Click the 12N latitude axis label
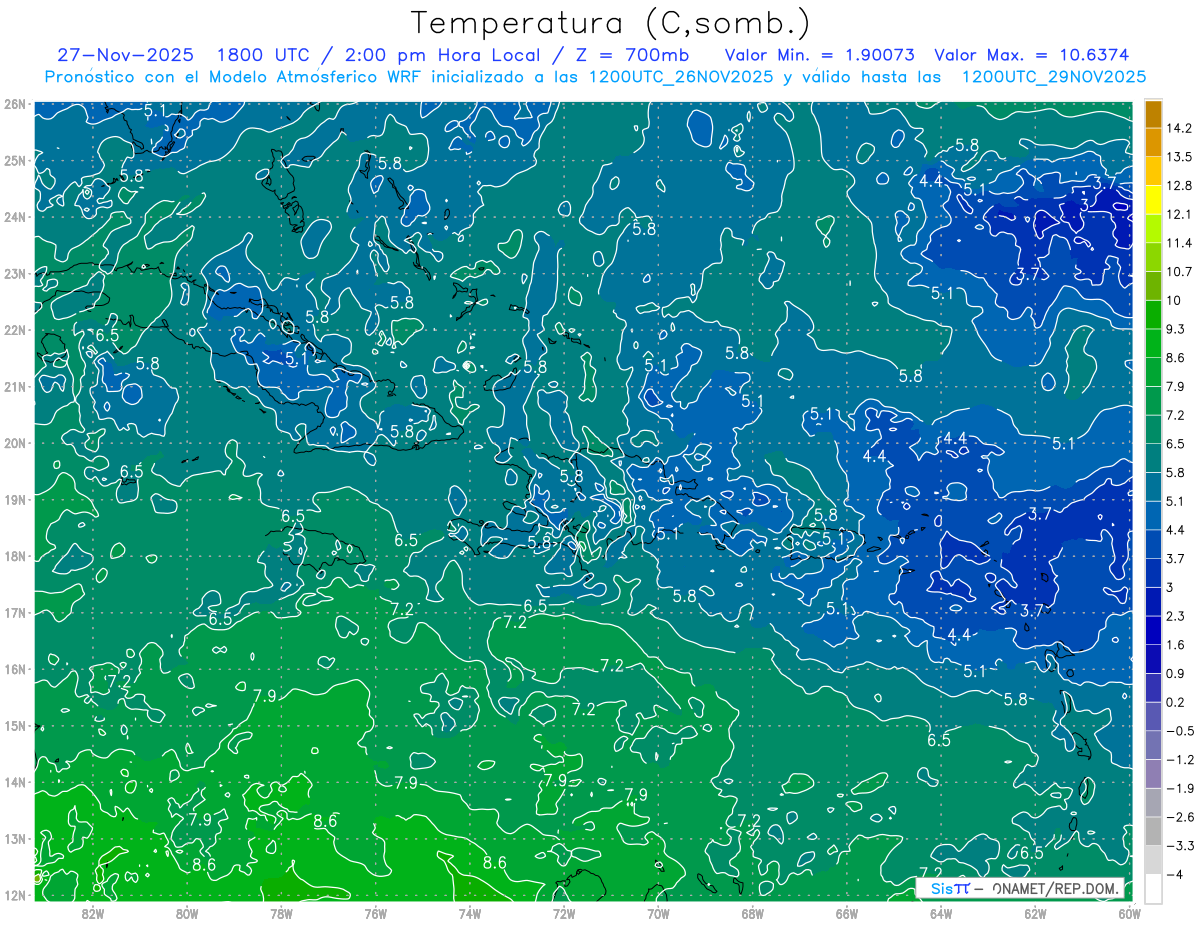The height and width of the screenshot is (927, 1200). (14, 895)
